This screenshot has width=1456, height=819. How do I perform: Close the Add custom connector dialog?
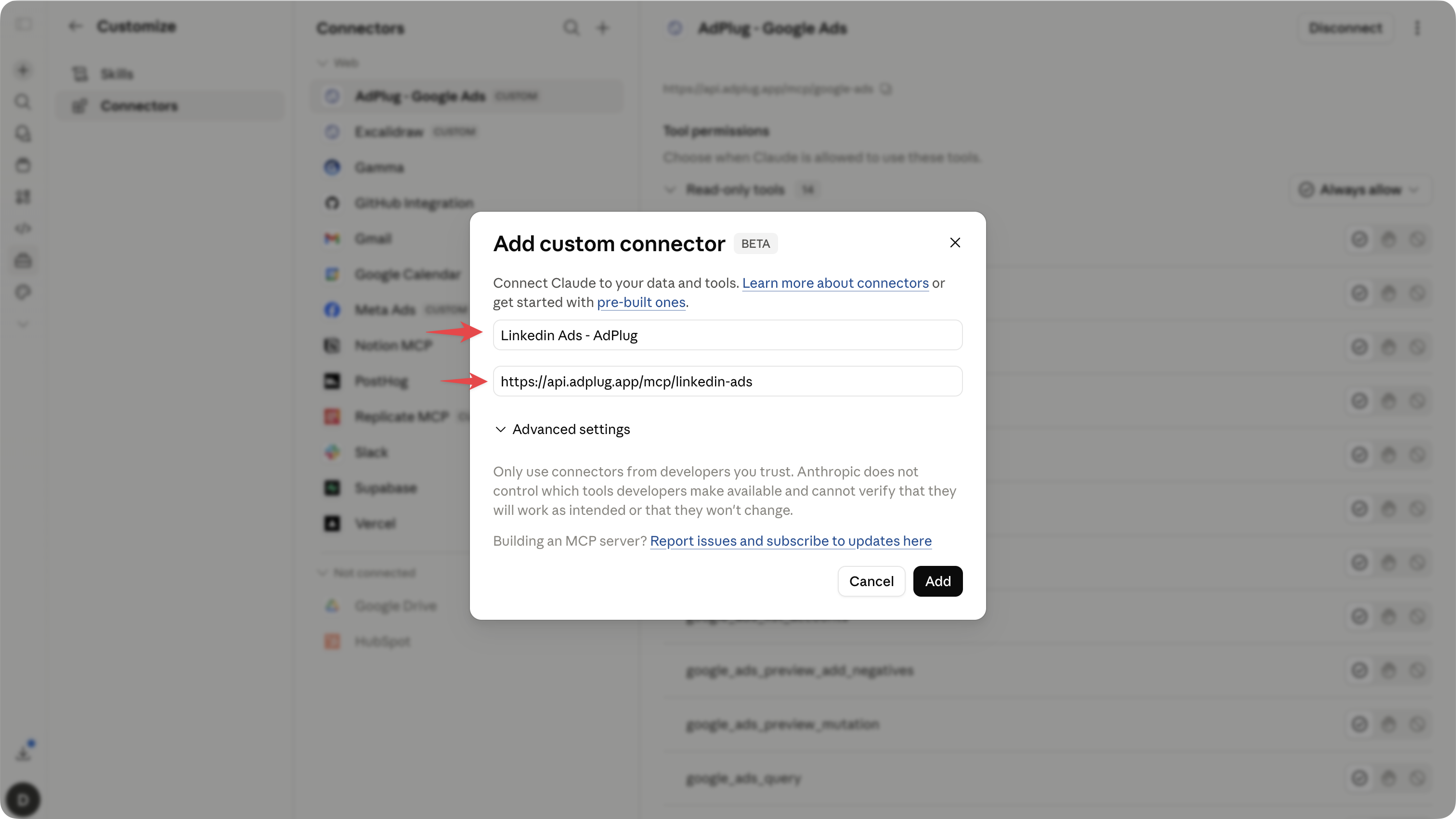click(955, 243)
